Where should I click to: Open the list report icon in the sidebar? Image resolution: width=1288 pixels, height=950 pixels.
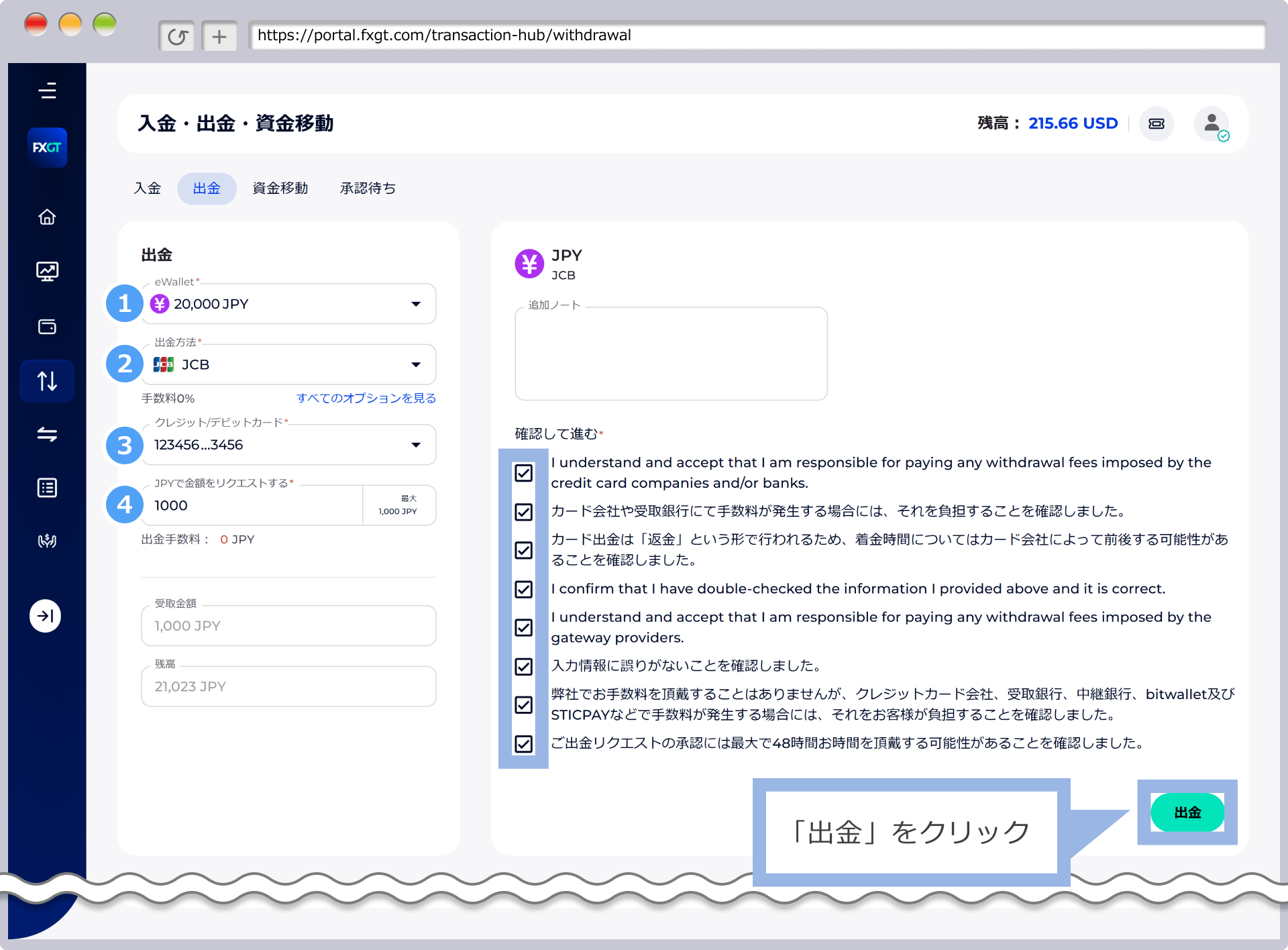[x=47, y=488]
